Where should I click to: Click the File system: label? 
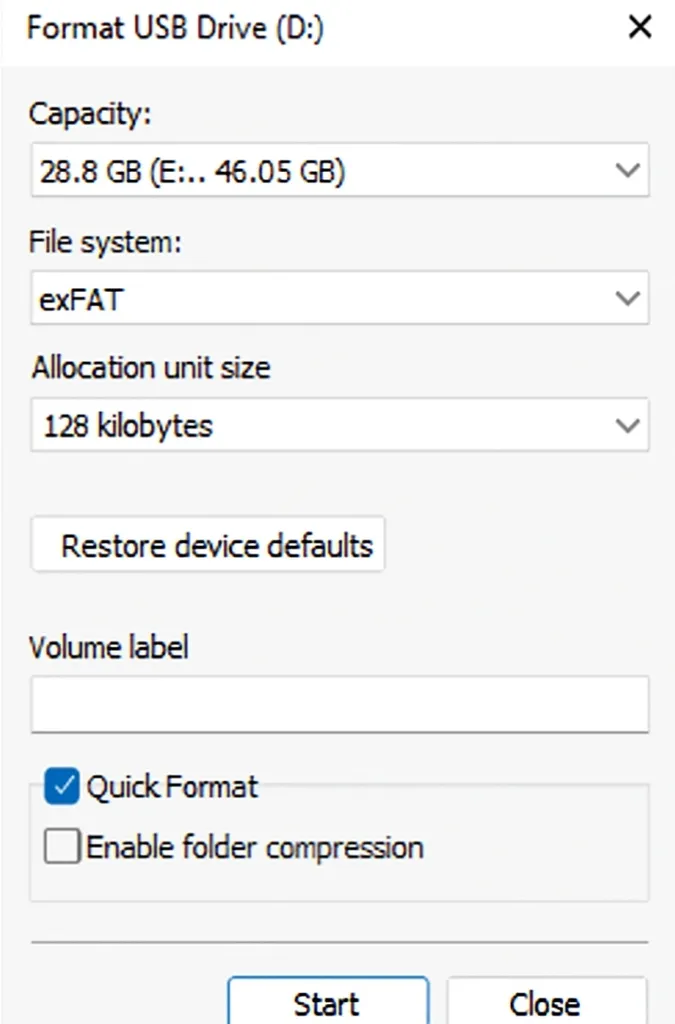(105, 242)
